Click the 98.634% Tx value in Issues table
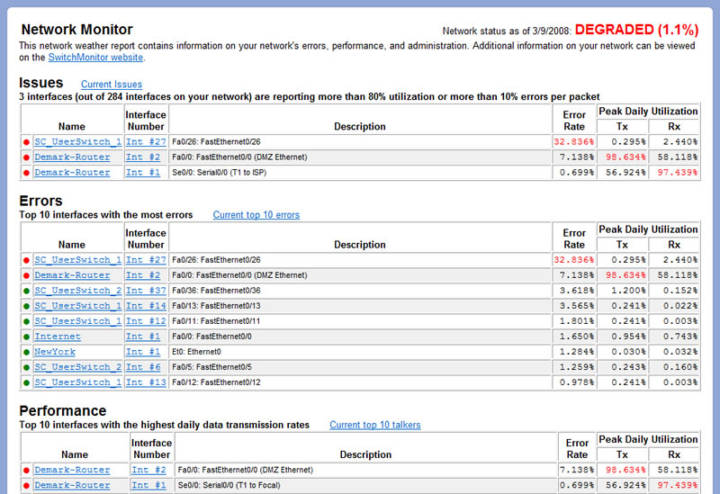 pyautogui.click(x=625, y=157)
